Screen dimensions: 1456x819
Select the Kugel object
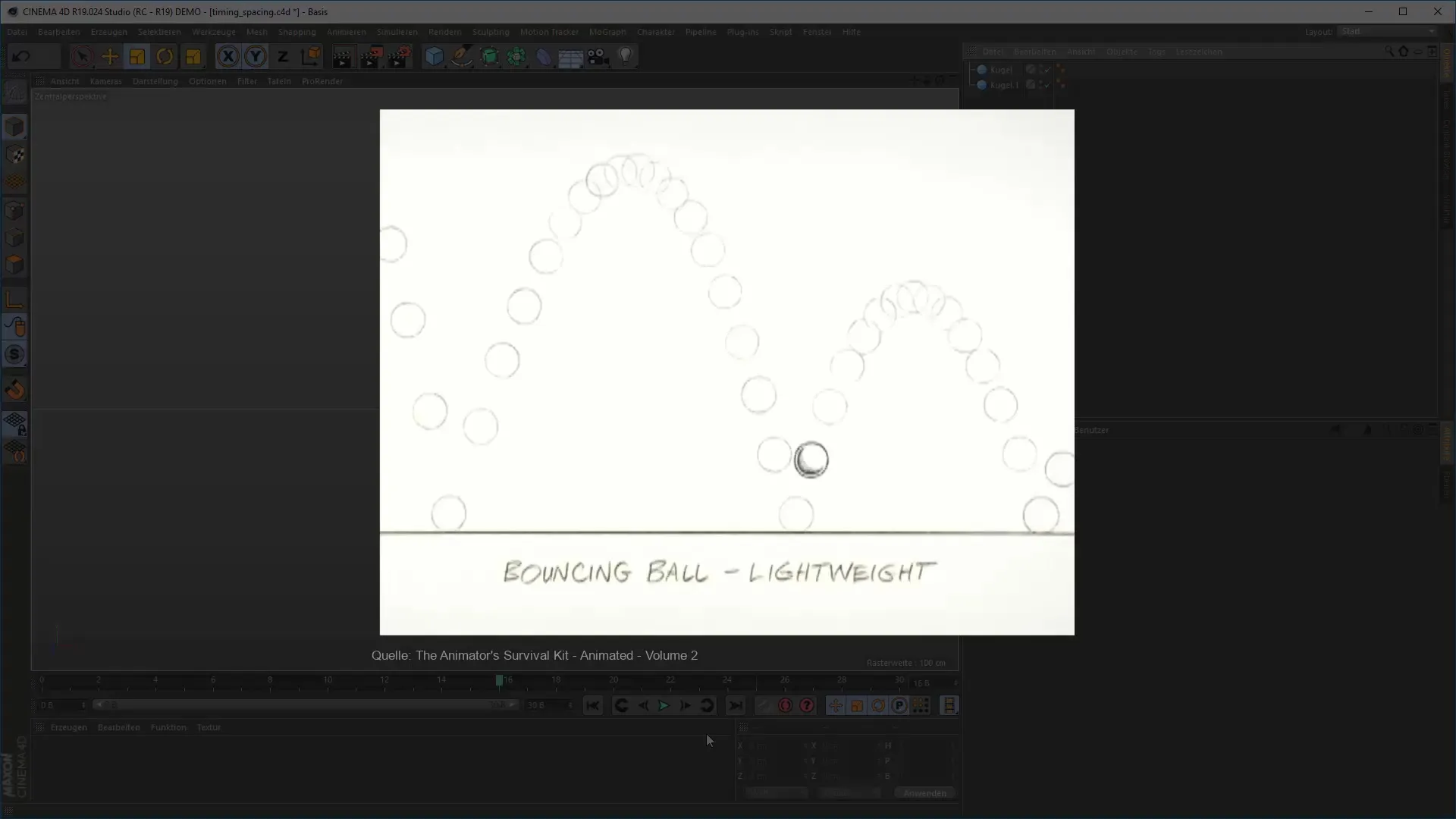(x=1001, y=70)
